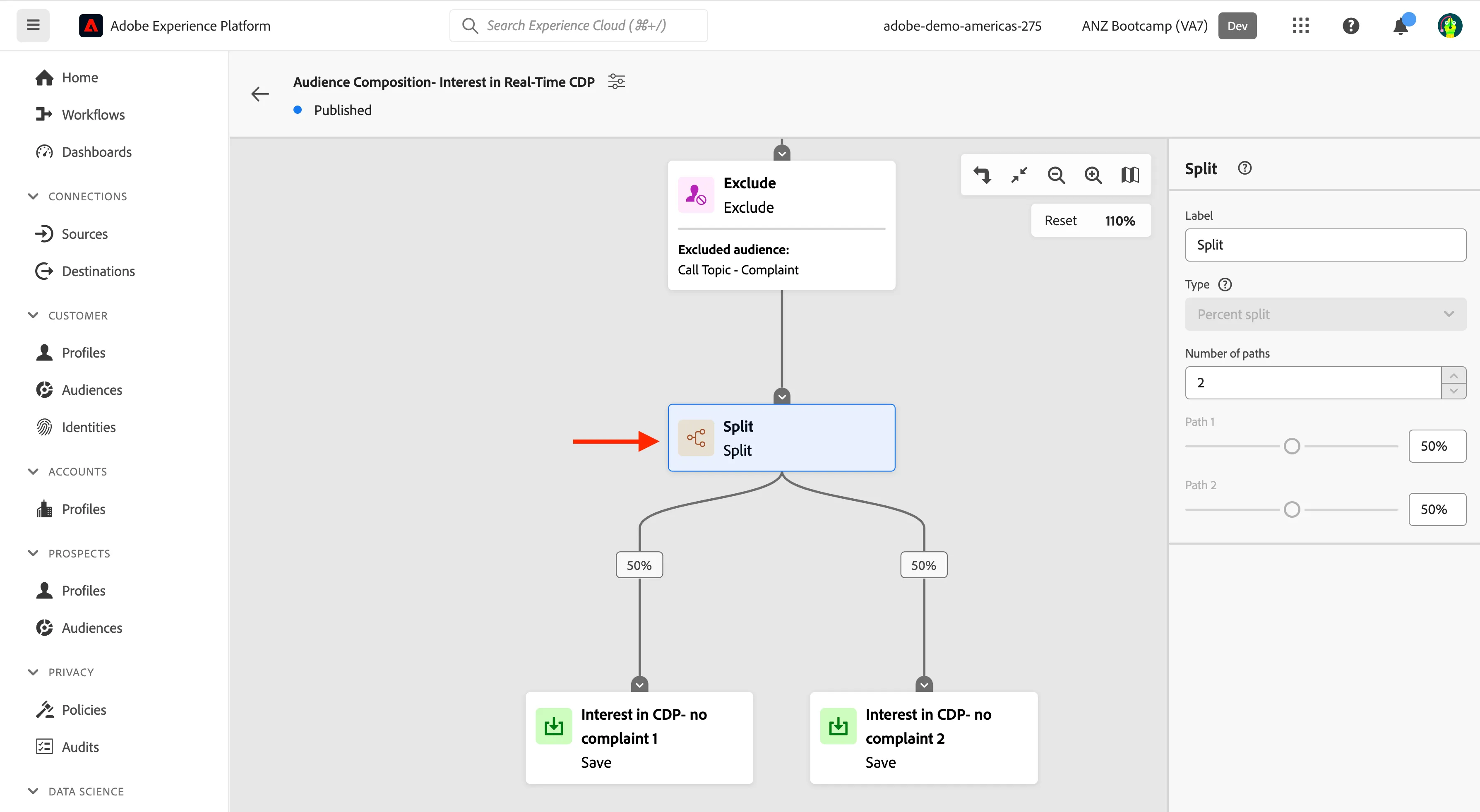Open the user profile avatar
Image resolution: width=1480 pixels, height=812 pixels.
pyautogui.click(x=1449, y=26)
